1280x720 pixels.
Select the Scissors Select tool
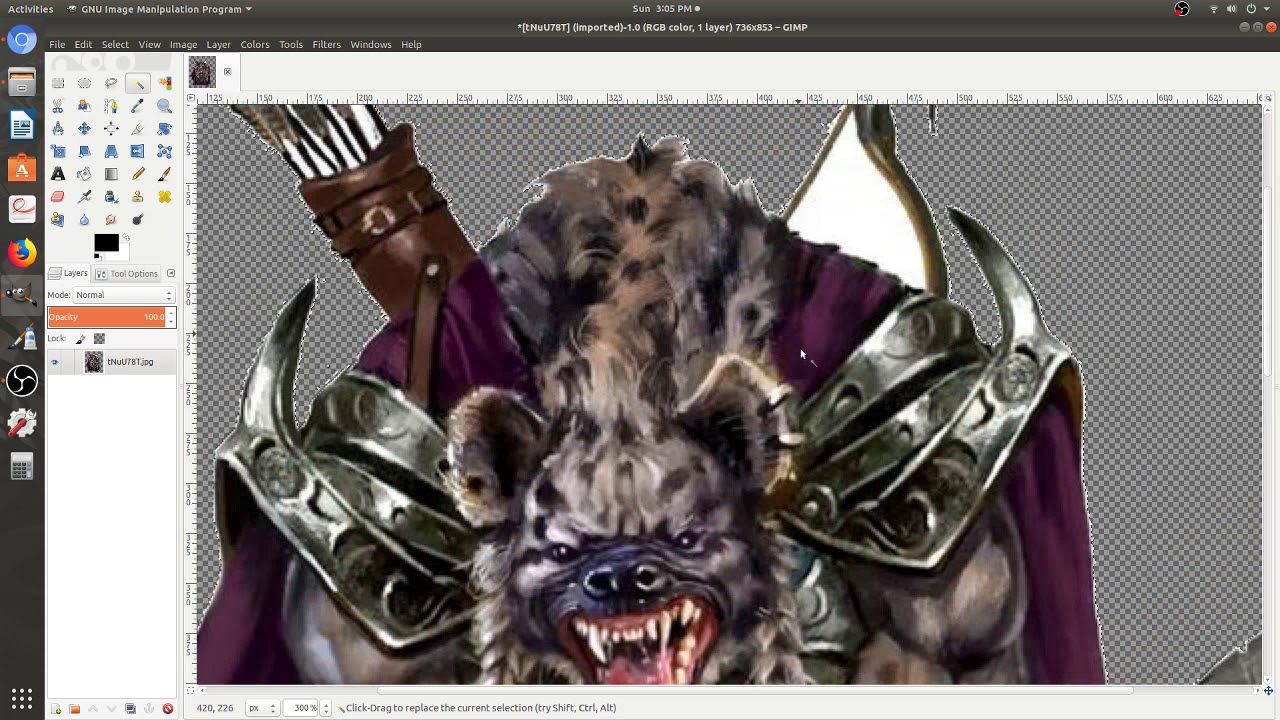[x=58, y=106]
